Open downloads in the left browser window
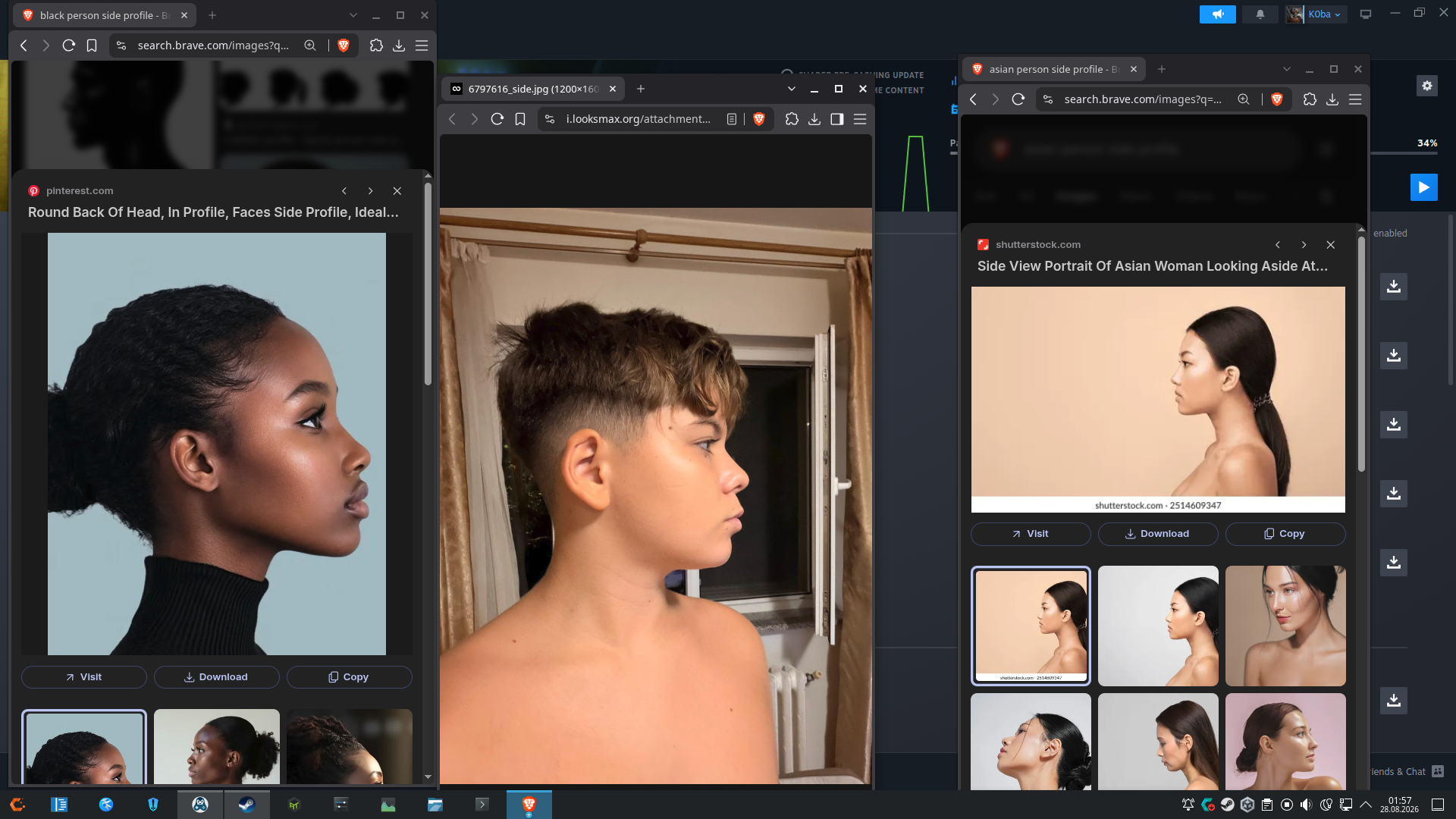 tap(399, 45)
